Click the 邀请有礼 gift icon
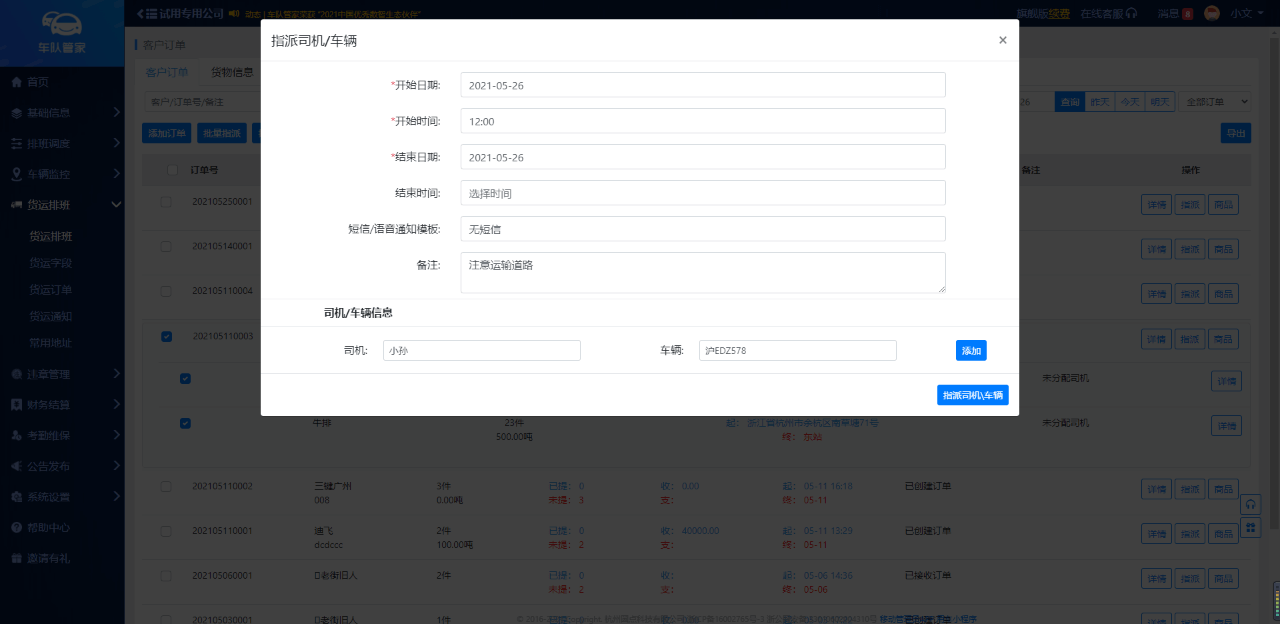Viewport: 1280px width, 624px height. click(x=17, y=558)
